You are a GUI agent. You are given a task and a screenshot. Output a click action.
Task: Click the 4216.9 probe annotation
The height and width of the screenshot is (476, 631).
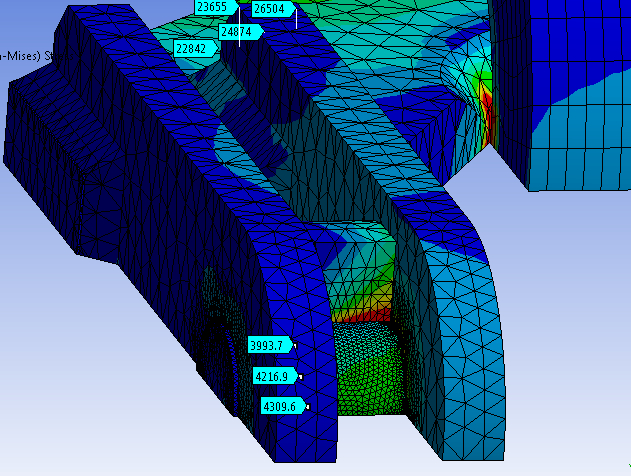[274, 377]
